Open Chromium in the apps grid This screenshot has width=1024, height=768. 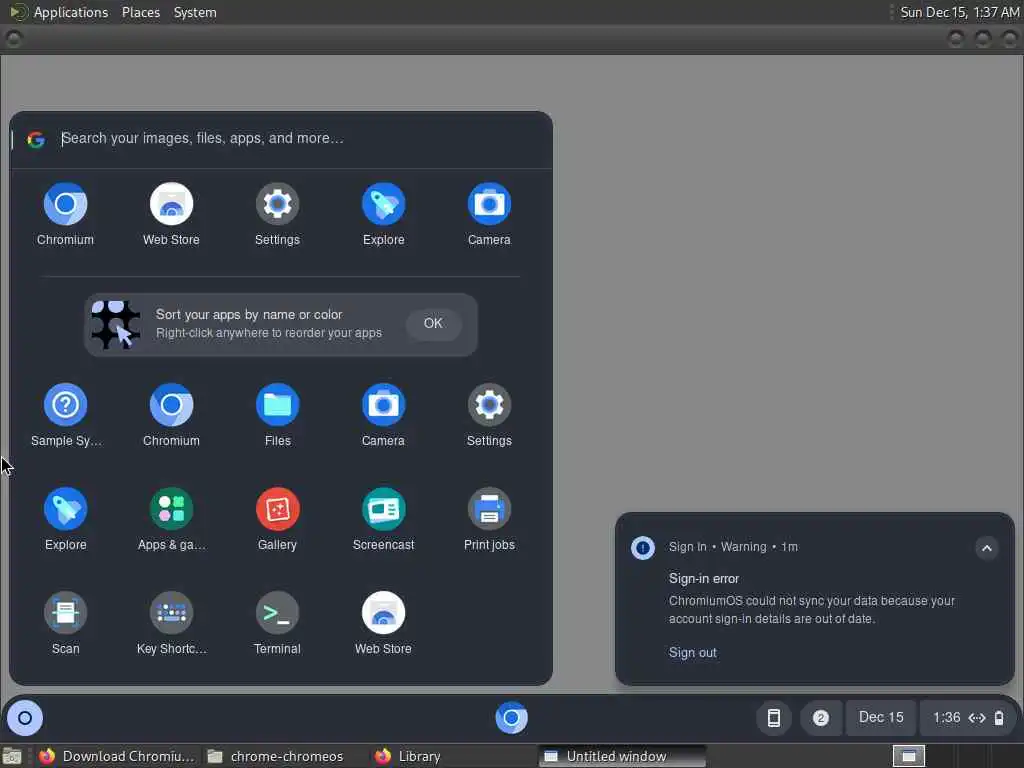point(171,415)
